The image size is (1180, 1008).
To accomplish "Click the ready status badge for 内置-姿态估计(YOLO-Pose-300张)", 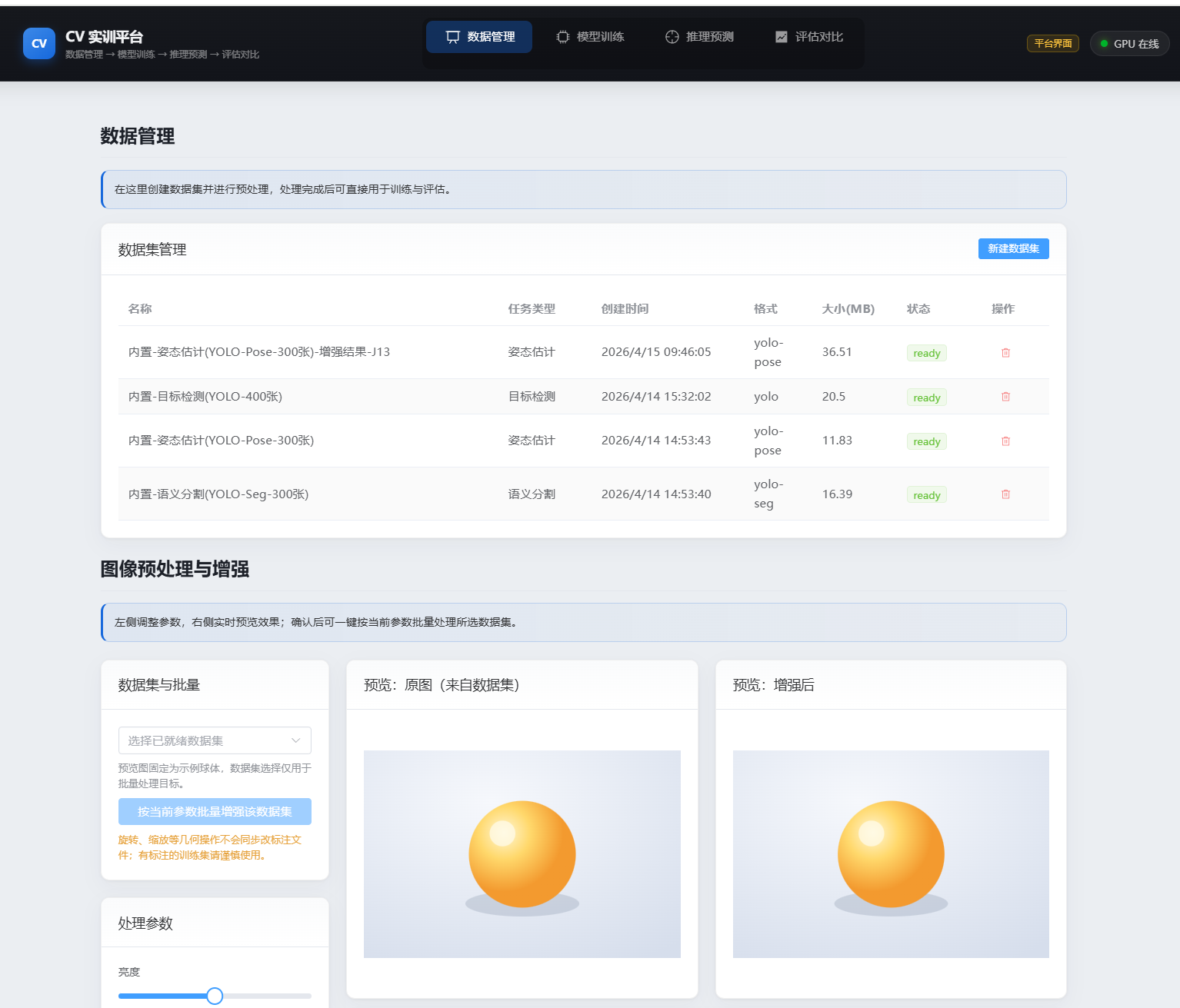I will tap(926, 441).
